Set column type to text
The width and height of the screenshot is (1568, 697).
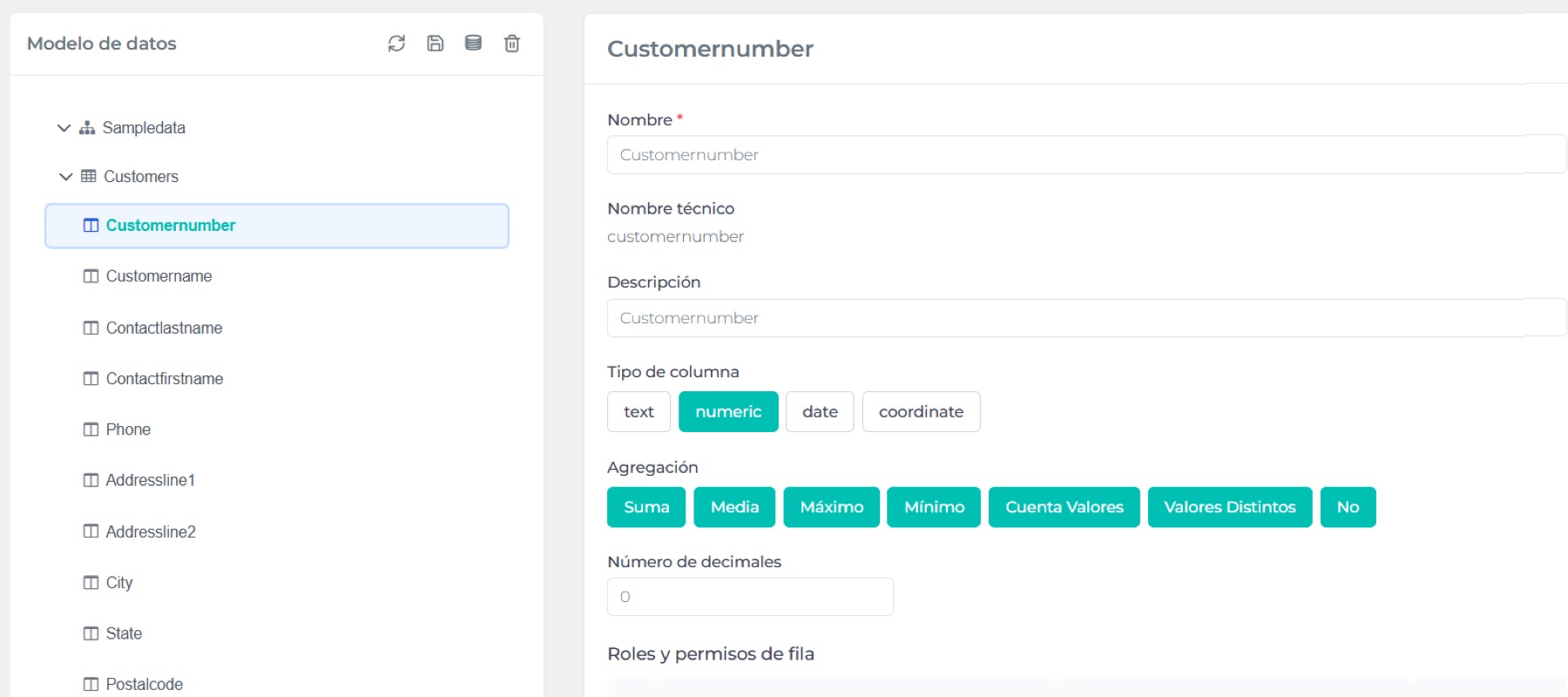click(639, 412)
